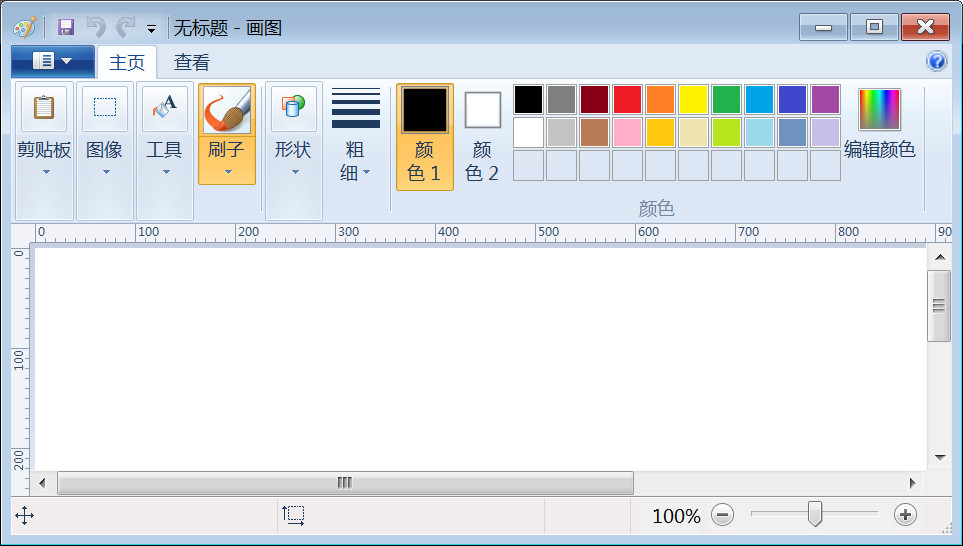Click the 100% zoom level text

point(676,516)
